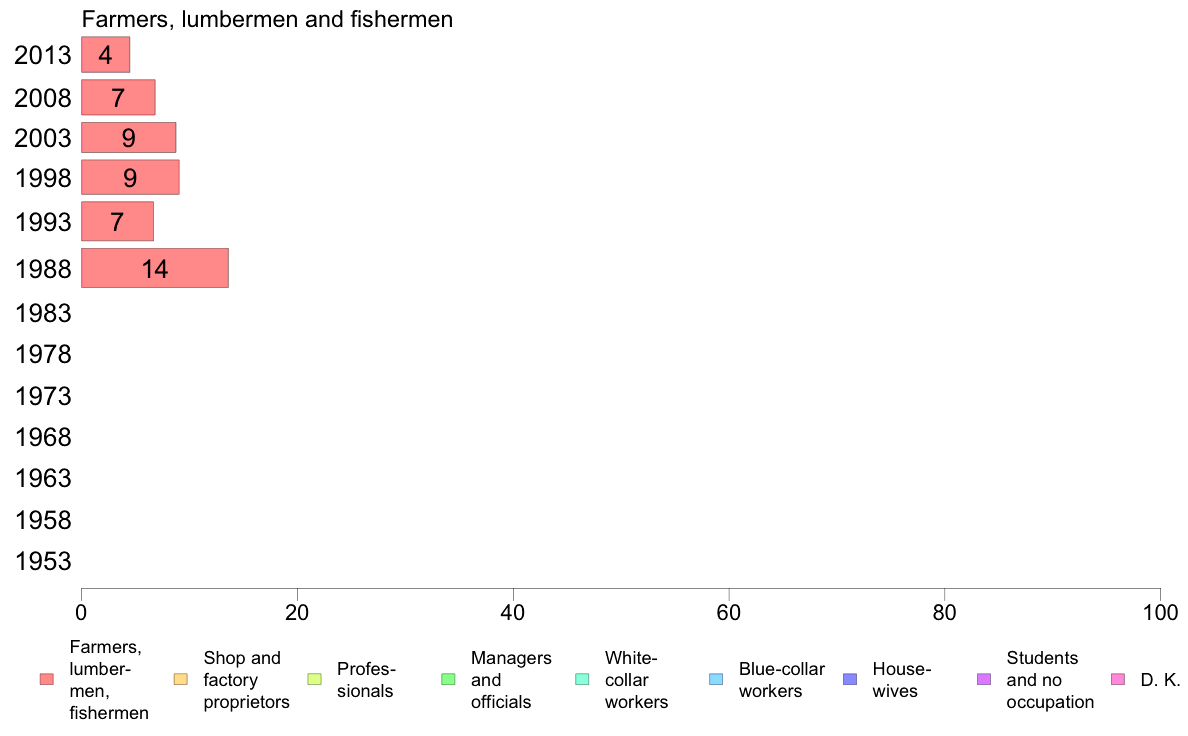Image resolution: width=1188 pixels, height=736 pixels.
Task: Select the 2013 bar showing 4
Action: pyautogui.click(x=105, y=55)
